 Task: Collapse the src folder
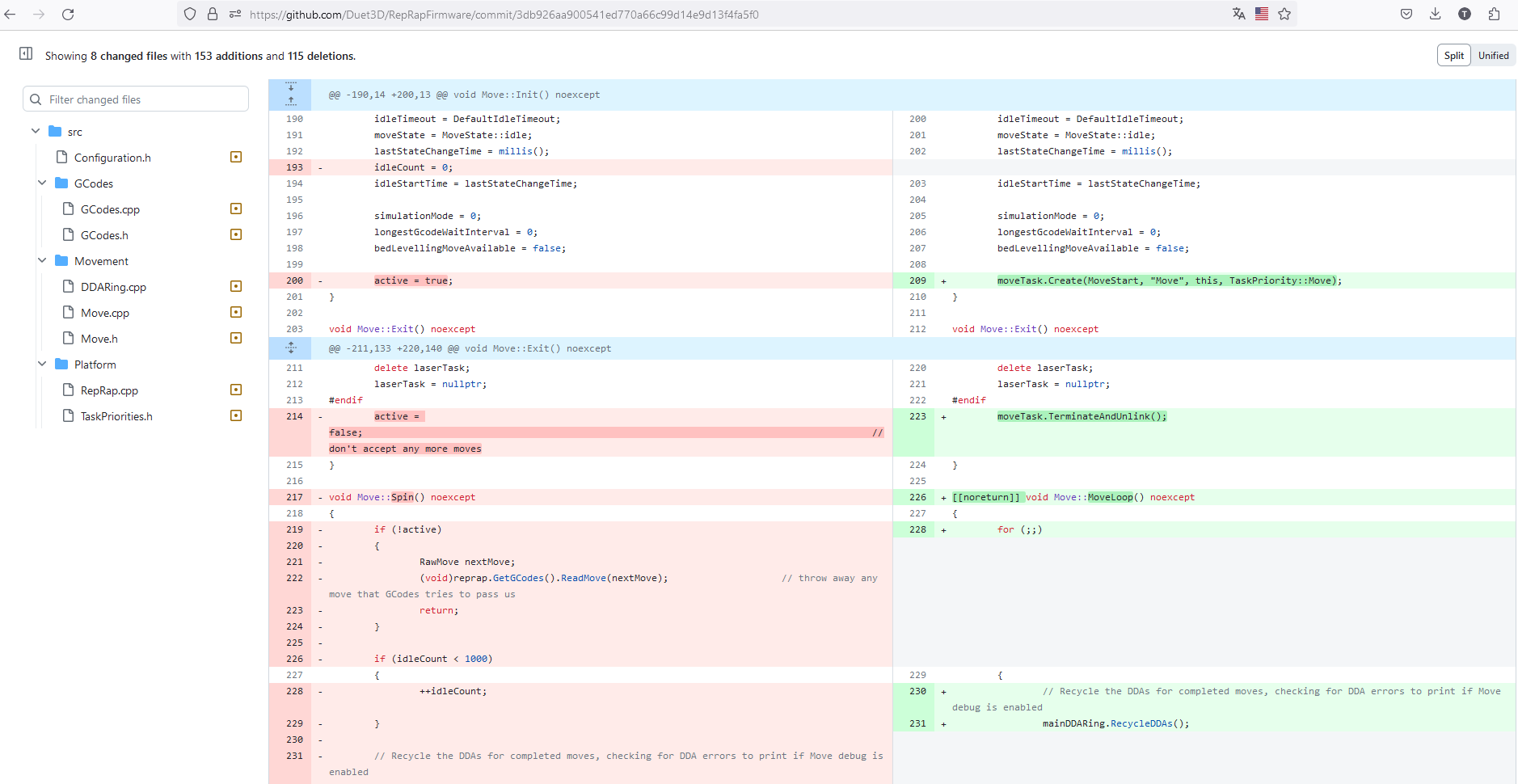click(36, 131)
